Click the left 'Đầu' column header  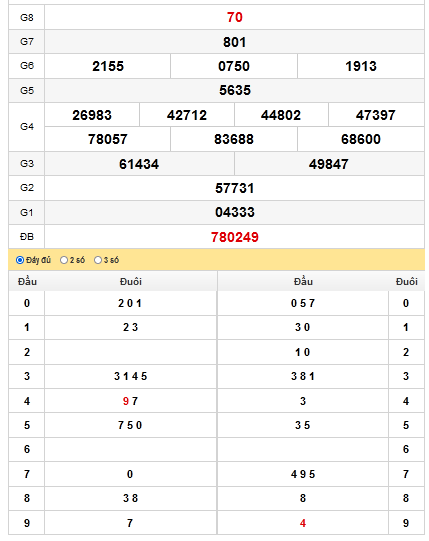(27, 282)
